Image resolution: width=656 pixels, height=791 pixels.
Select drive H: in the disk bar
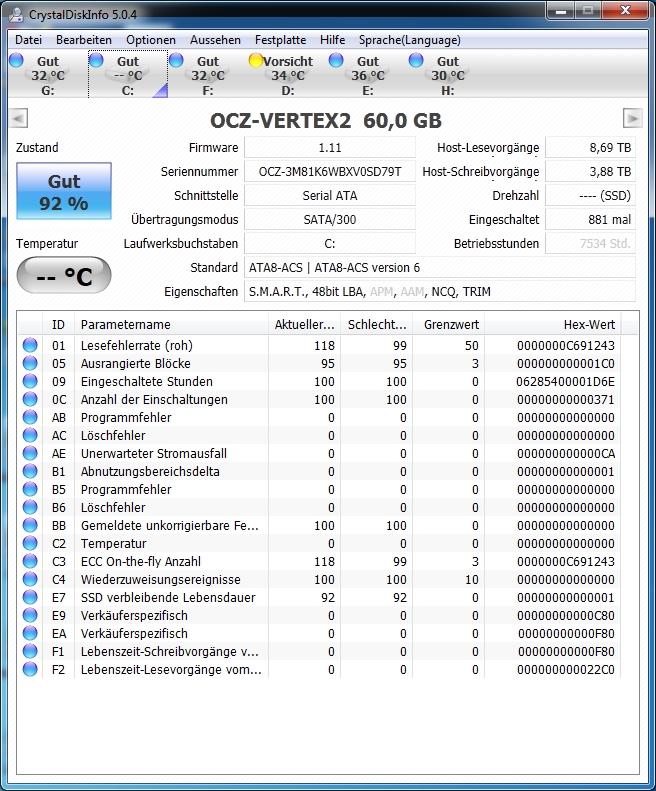click(447, 75)
